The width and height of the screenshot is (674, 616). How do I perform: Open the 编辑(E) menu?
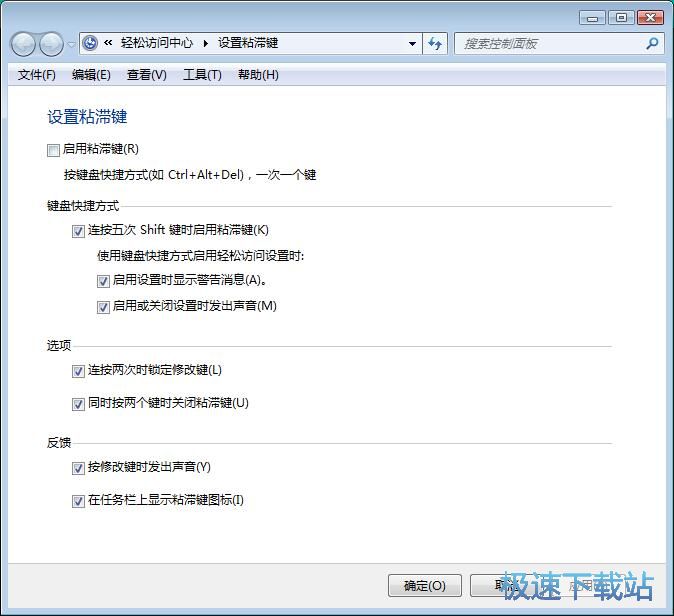point(91,75)
